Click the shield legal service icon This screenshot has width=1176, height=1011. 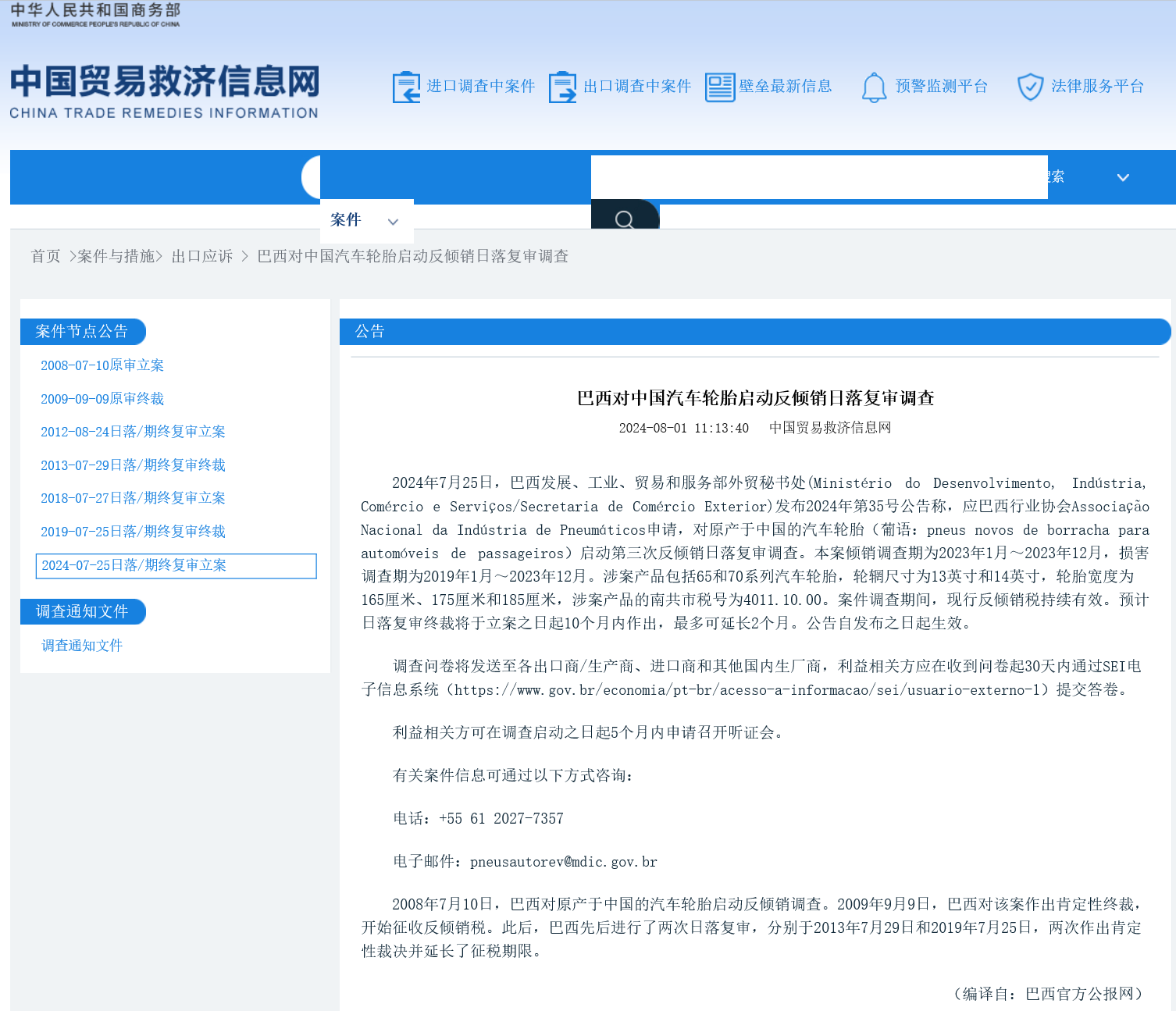1030,87
